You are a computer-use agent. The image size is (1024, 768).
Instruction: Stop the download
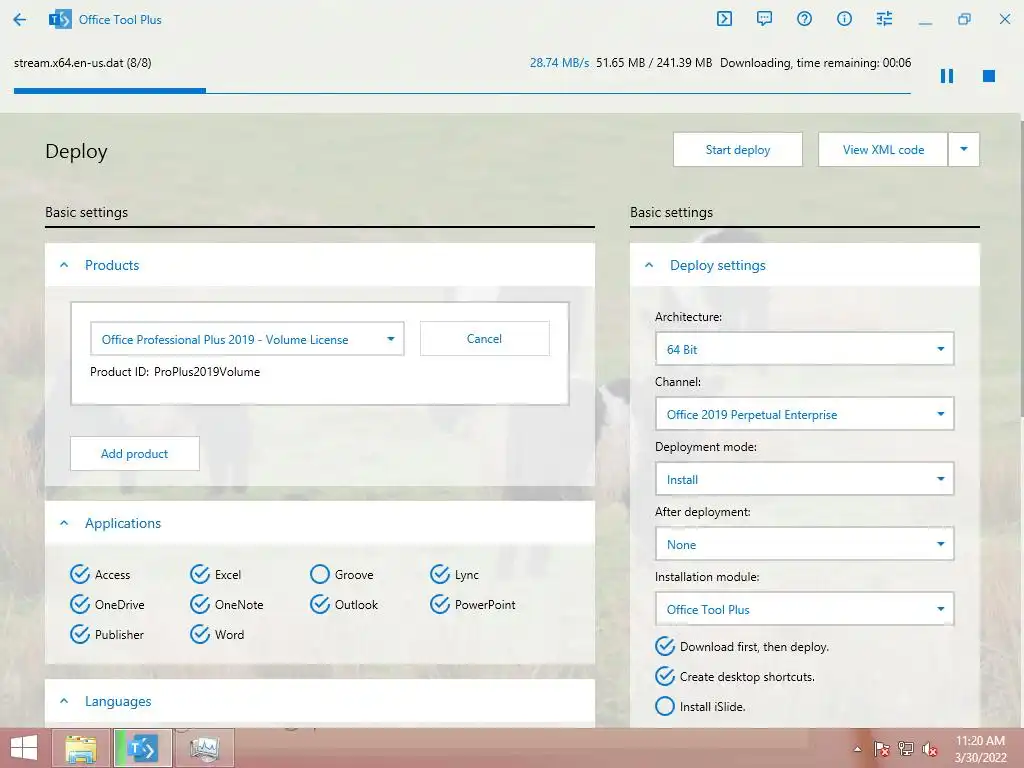tap(989, 76)
